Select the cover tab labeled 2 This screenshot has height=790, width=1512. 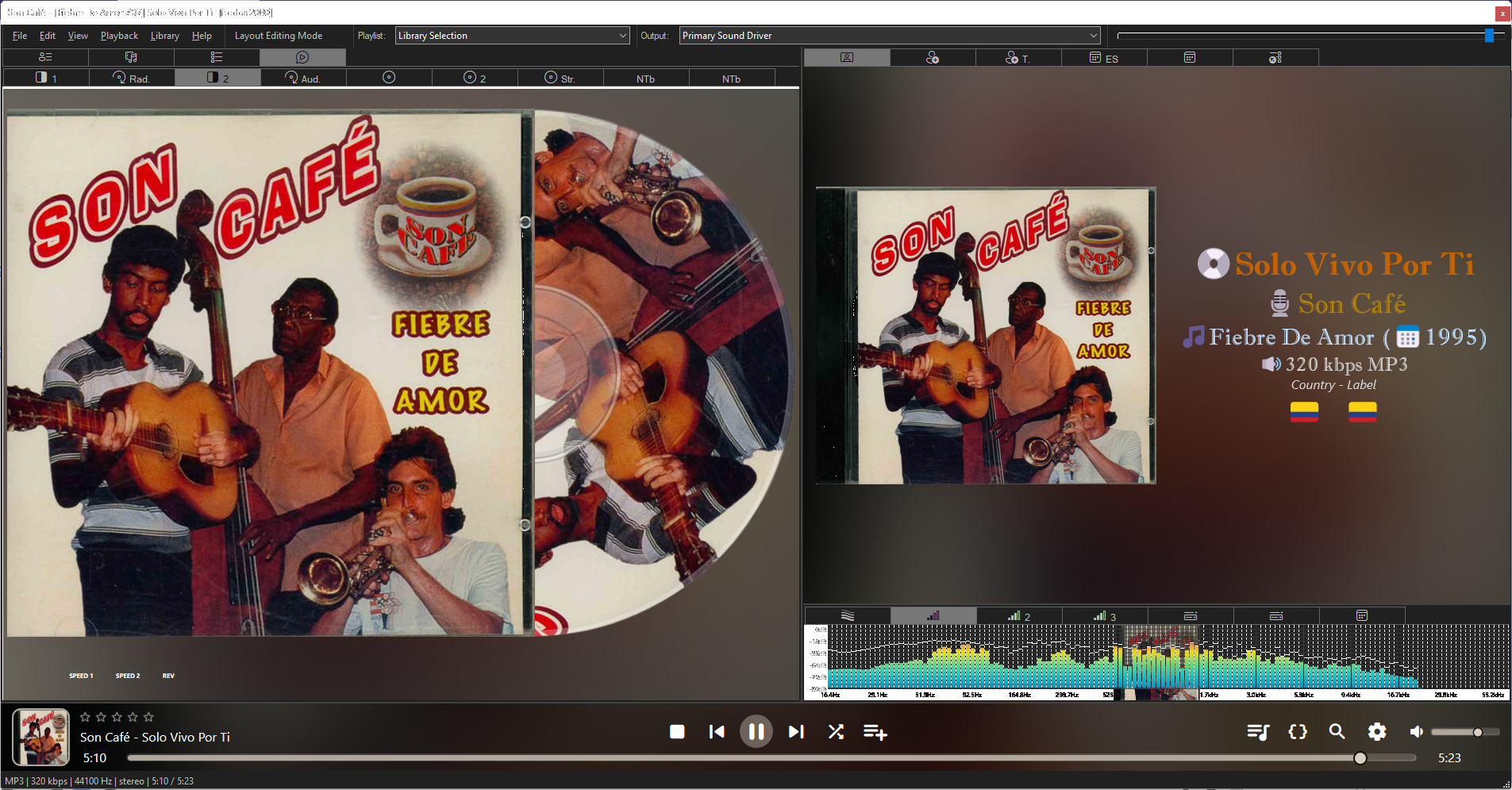(x=217, y=78)
